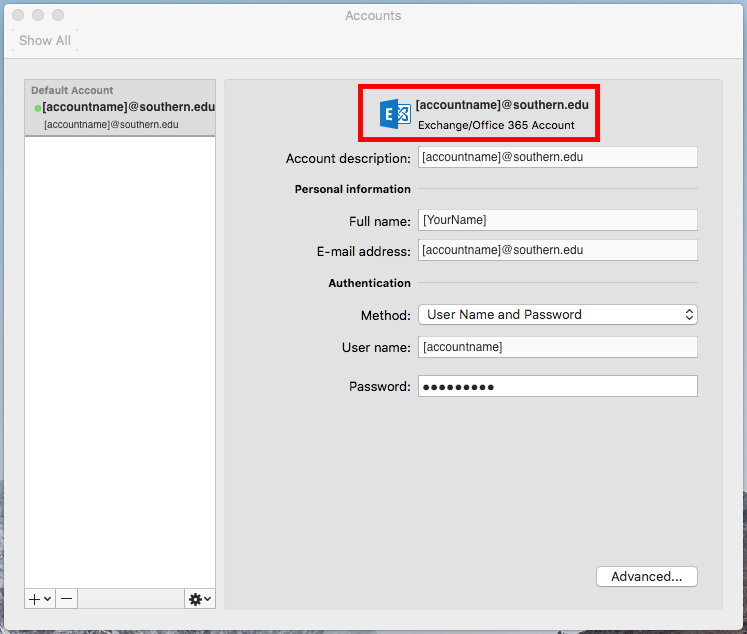Open the gear actions menu
The image size is (747, 634).
click(199, 598)
